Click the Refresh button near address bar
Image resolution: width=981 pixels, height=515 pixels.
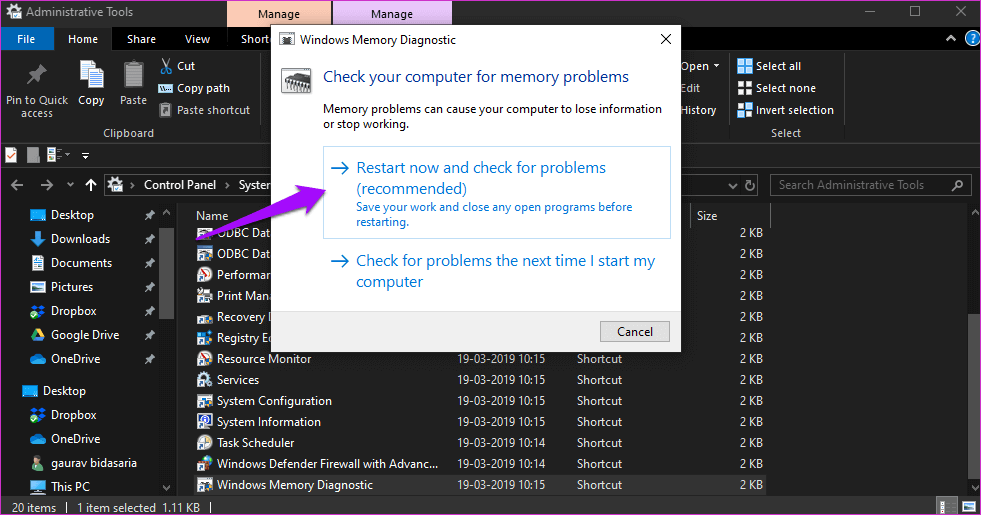[x=750, y=185]
